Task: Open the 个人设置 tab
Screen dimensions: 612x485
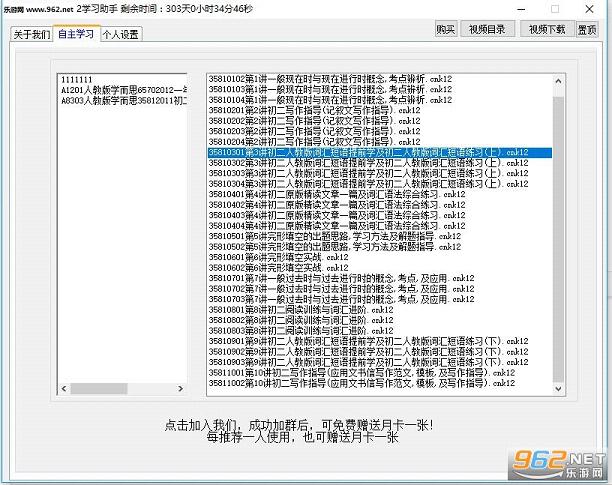Action: [121, 34]
